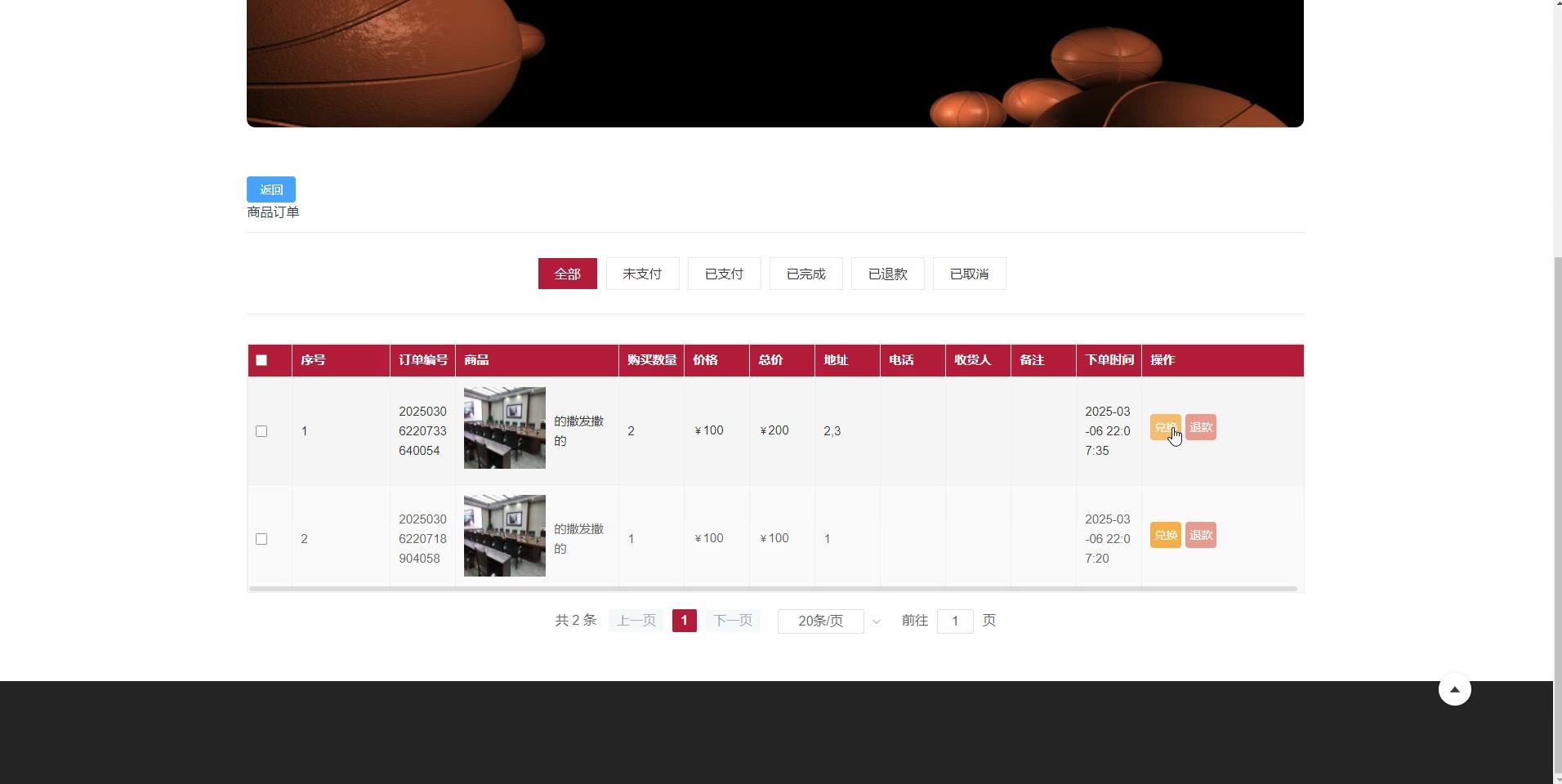Click the 共 2 条 total count text
This screenshot has width=1562, height=784.
click(x=576, y=621)
